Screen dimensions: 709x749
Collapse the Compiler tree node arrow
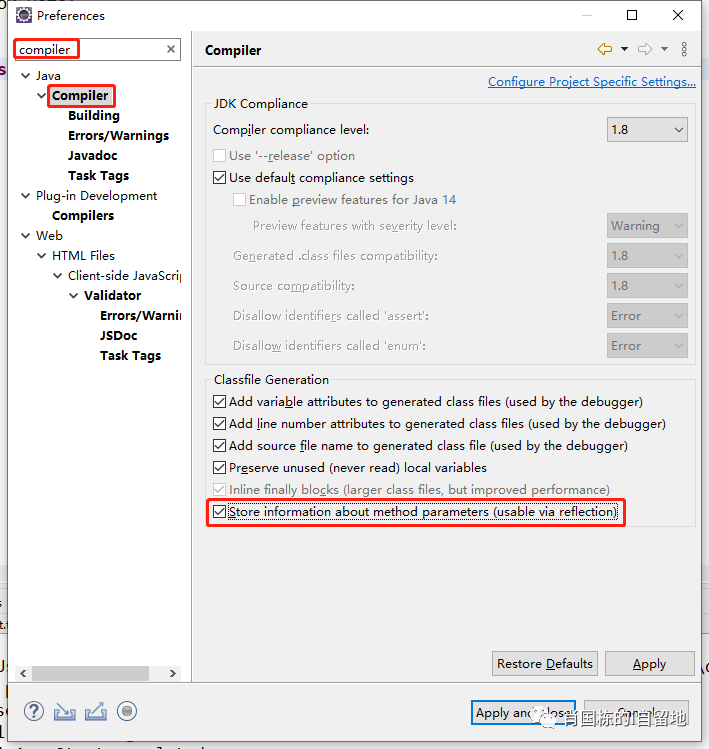42,96
